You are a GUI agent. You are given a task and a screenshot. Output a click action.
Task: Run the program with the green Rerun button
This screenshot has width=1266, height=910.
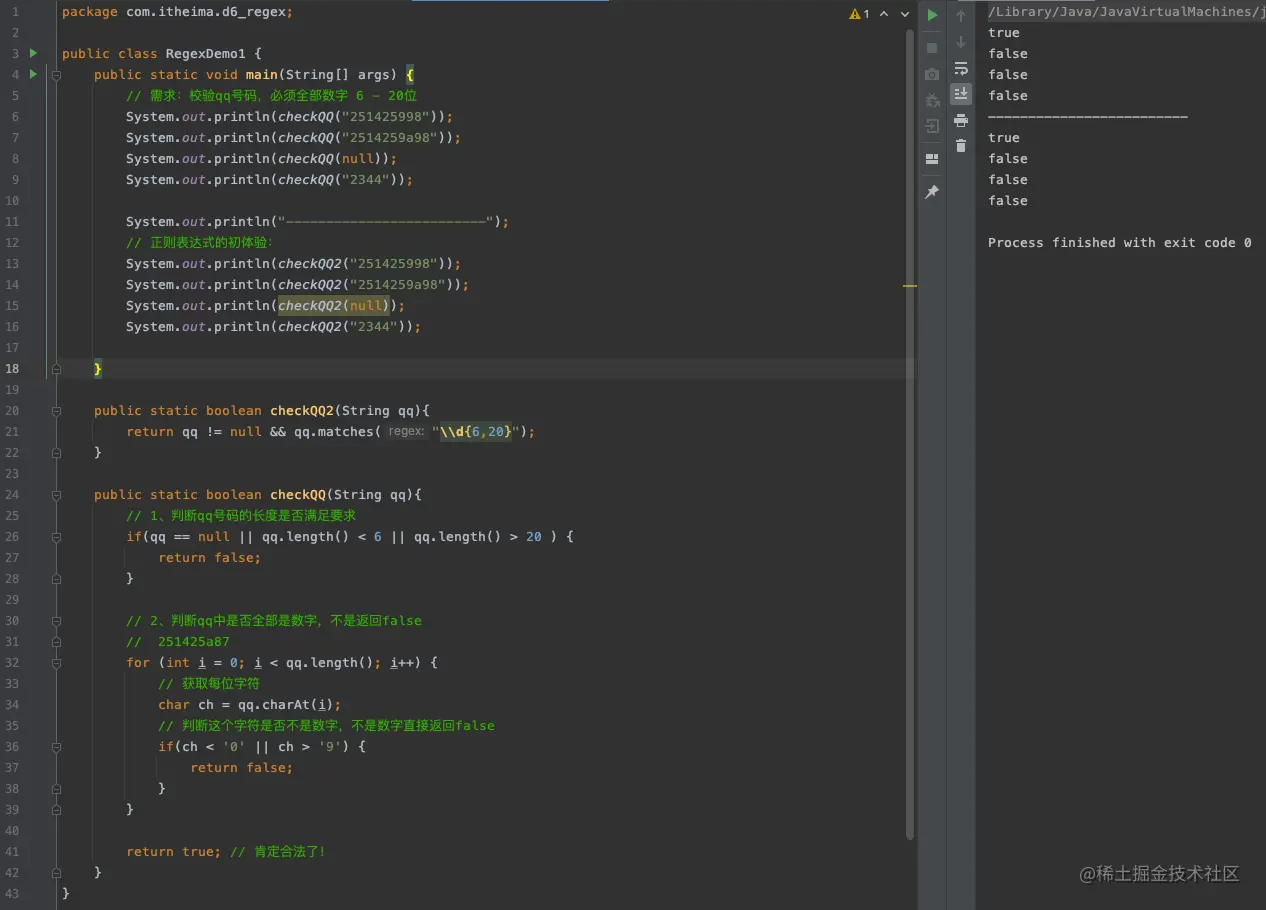coord(932,15)
